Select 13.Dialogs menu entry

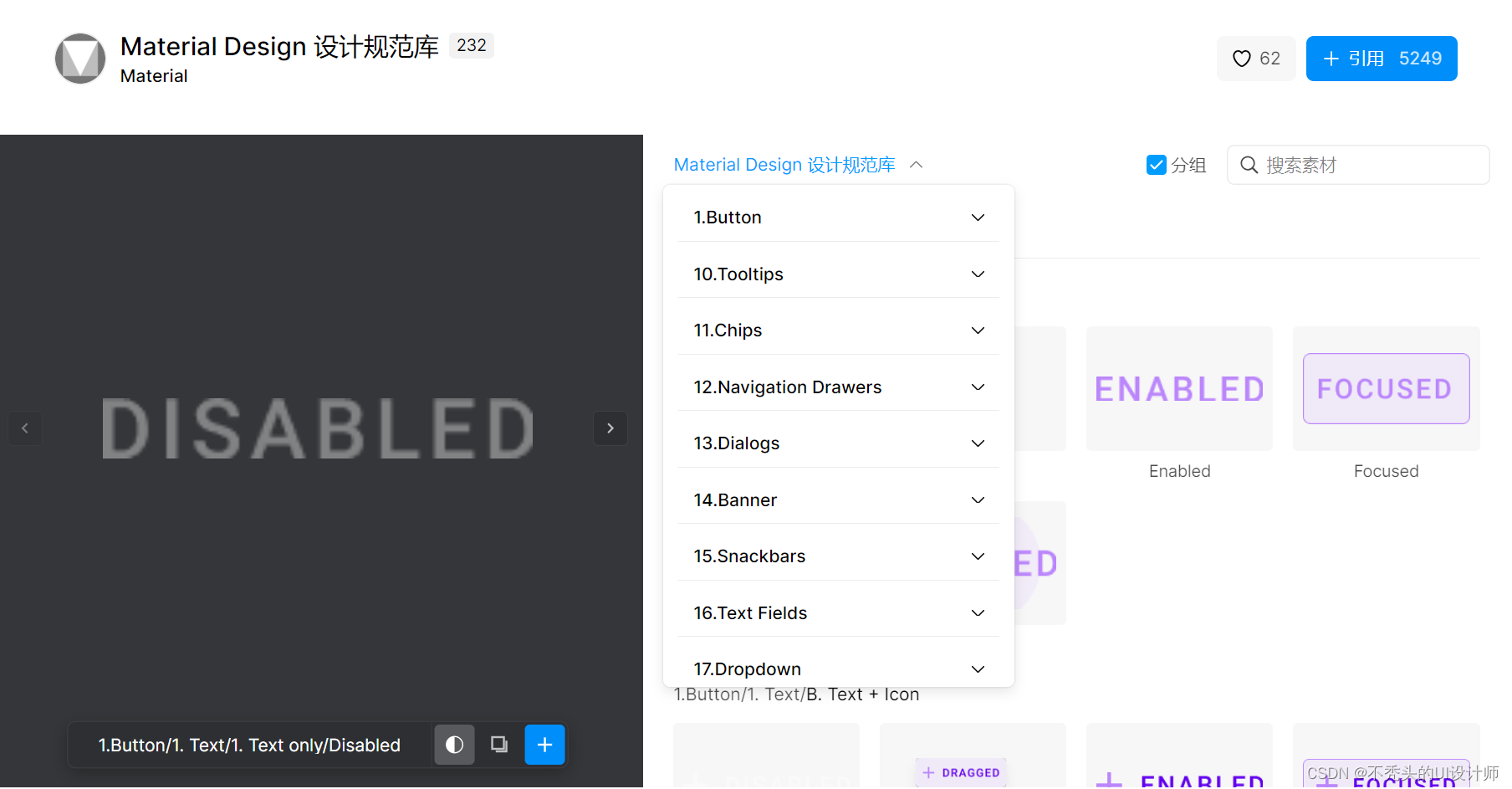coord(839,443)
